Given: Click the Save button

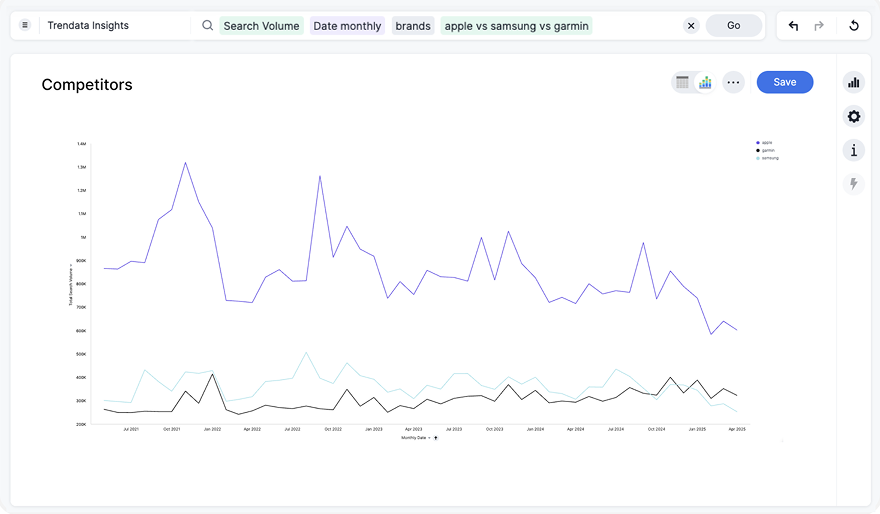Looking at the screenshot, I should click(784, 82).
